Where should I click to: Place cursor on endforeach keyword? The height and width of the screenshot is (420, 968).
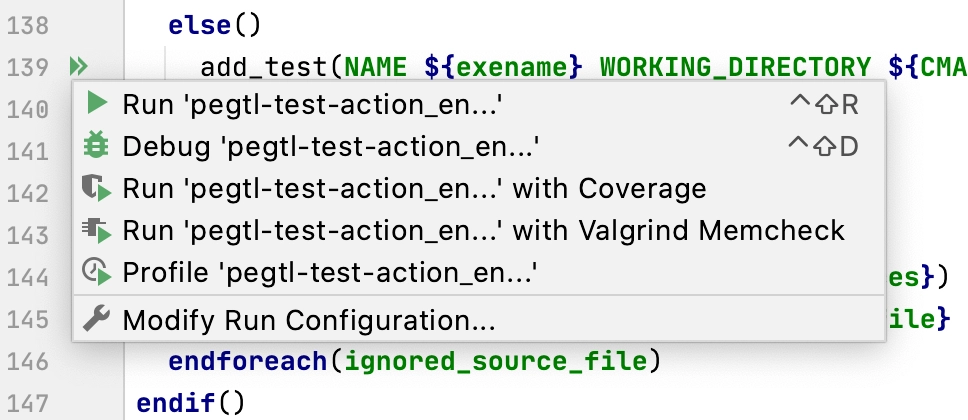248,361
